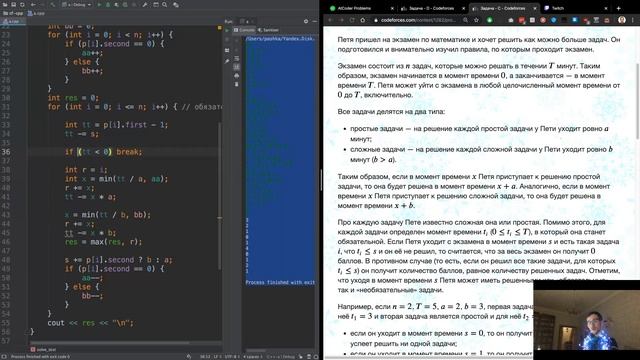Switch to the Sanitizer tab in Run panel
640x360 pixels.
(x=268, y=30)
